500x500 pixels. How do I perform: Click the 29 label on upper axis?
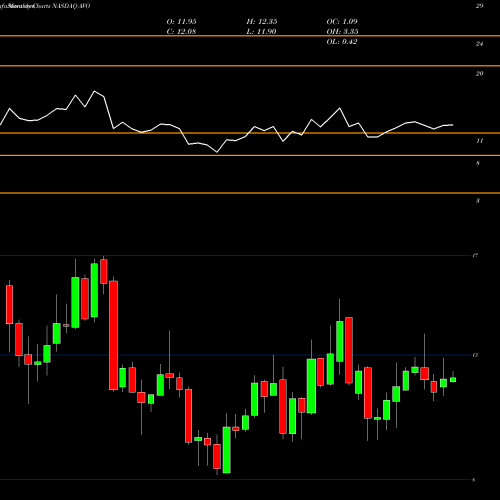coord(479,6)
